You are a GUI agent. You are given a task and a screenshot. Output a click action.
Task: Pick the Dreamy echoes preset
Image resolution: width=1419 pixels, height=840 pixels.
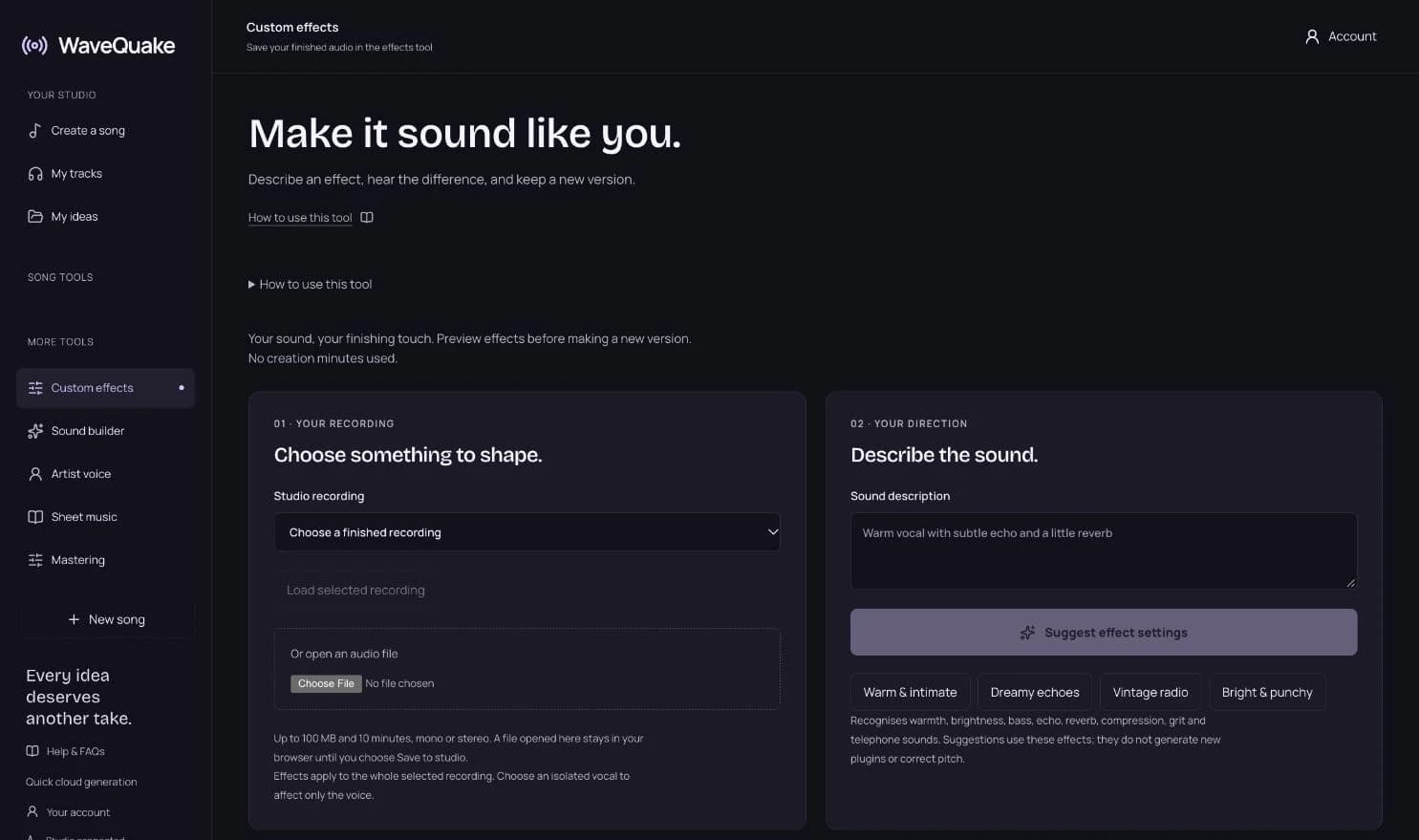[x=1035, y=692]
